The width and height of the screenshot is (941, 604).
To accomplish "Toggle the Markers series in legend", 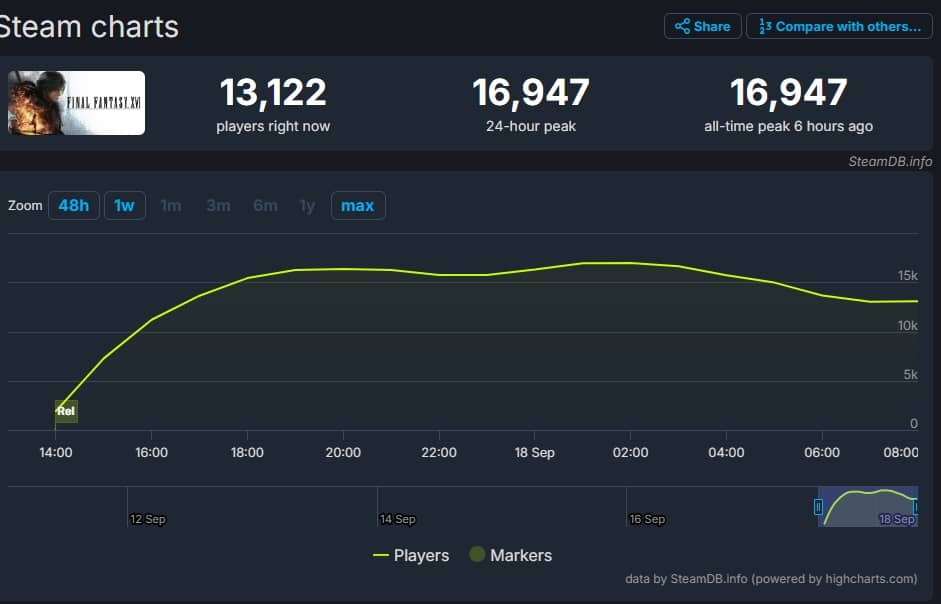I will coord(510,555).
